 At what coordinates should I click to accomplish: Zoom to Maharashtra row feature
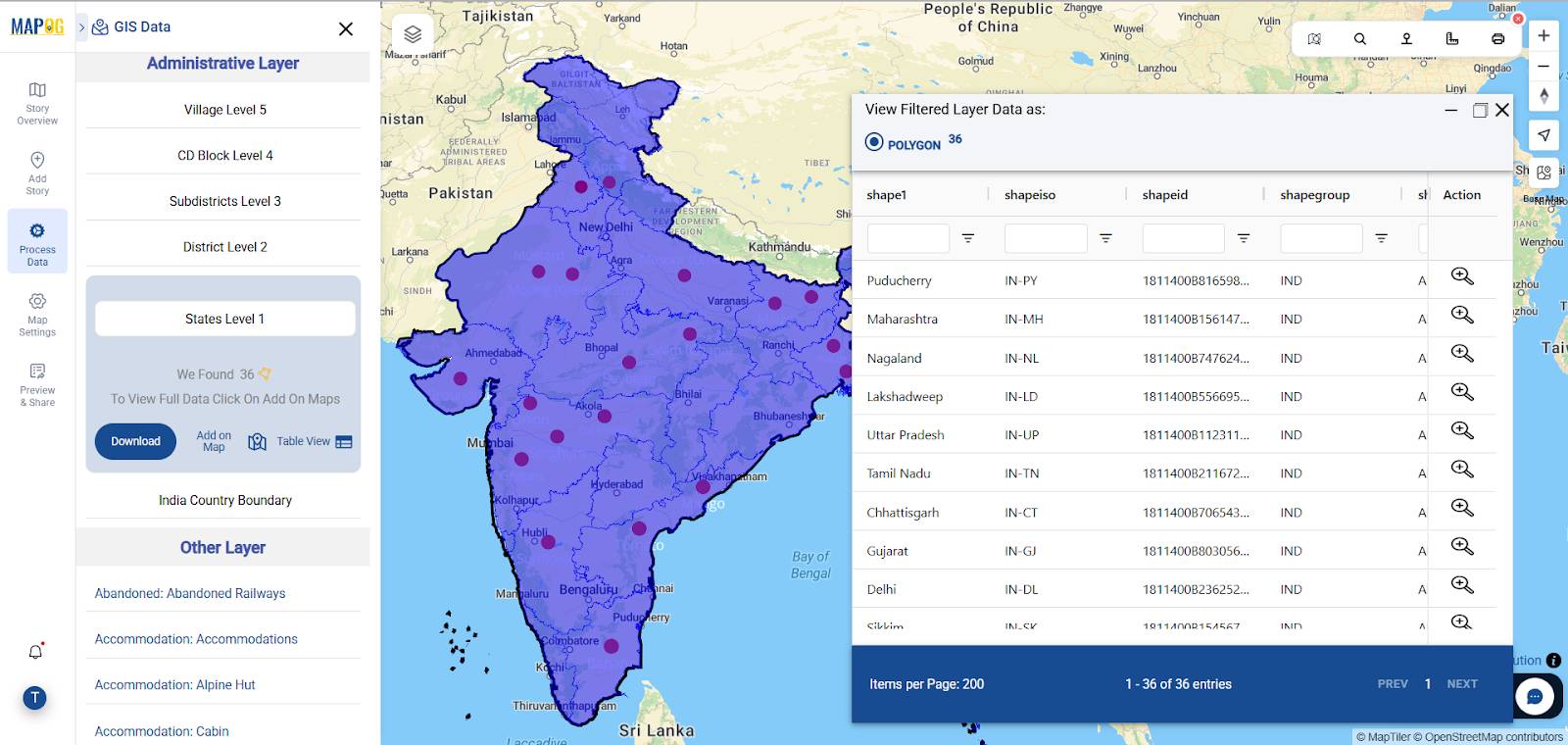click(x=1462, y=315)
